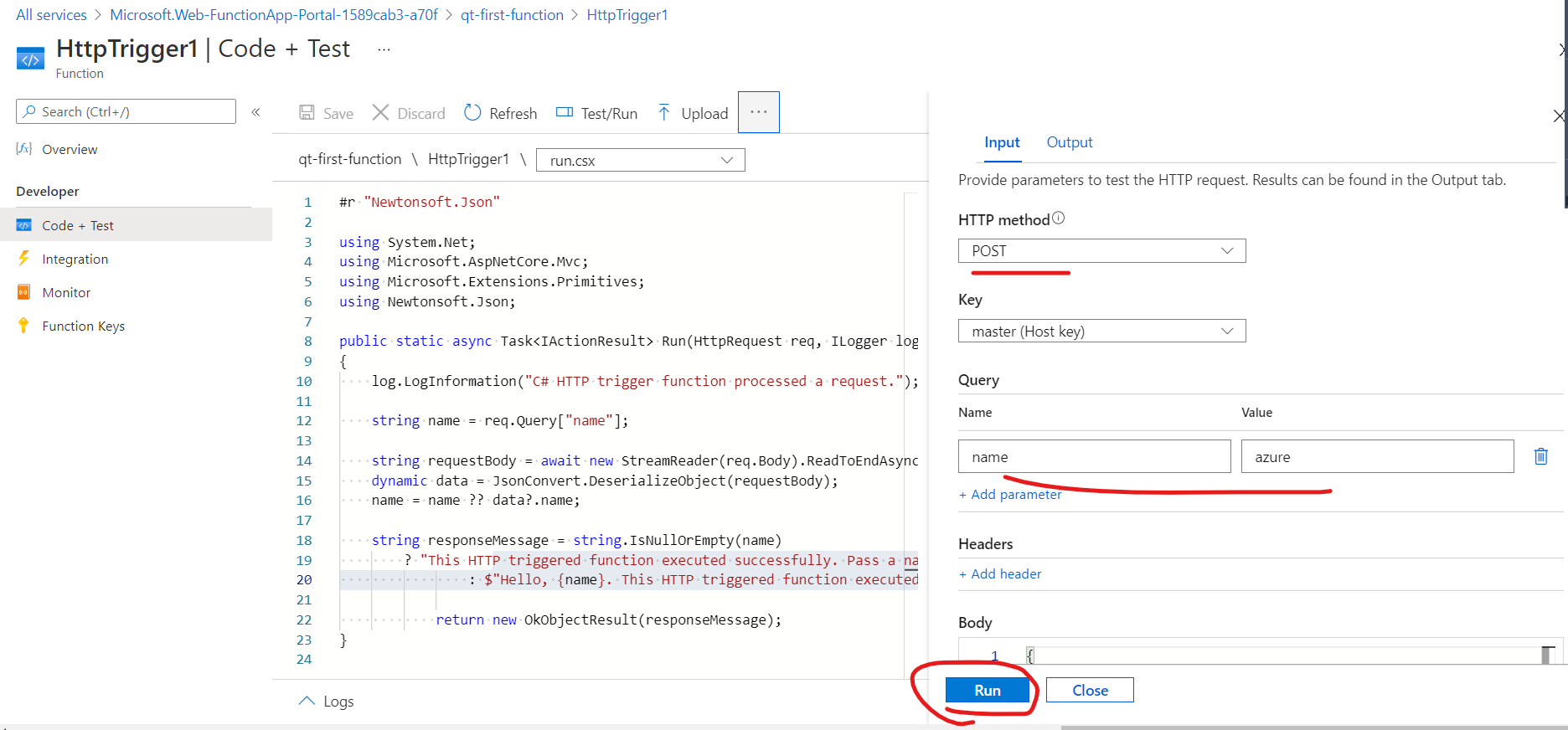
Task: Collapse the sidebar with double chevron
Action: point(256,111)
